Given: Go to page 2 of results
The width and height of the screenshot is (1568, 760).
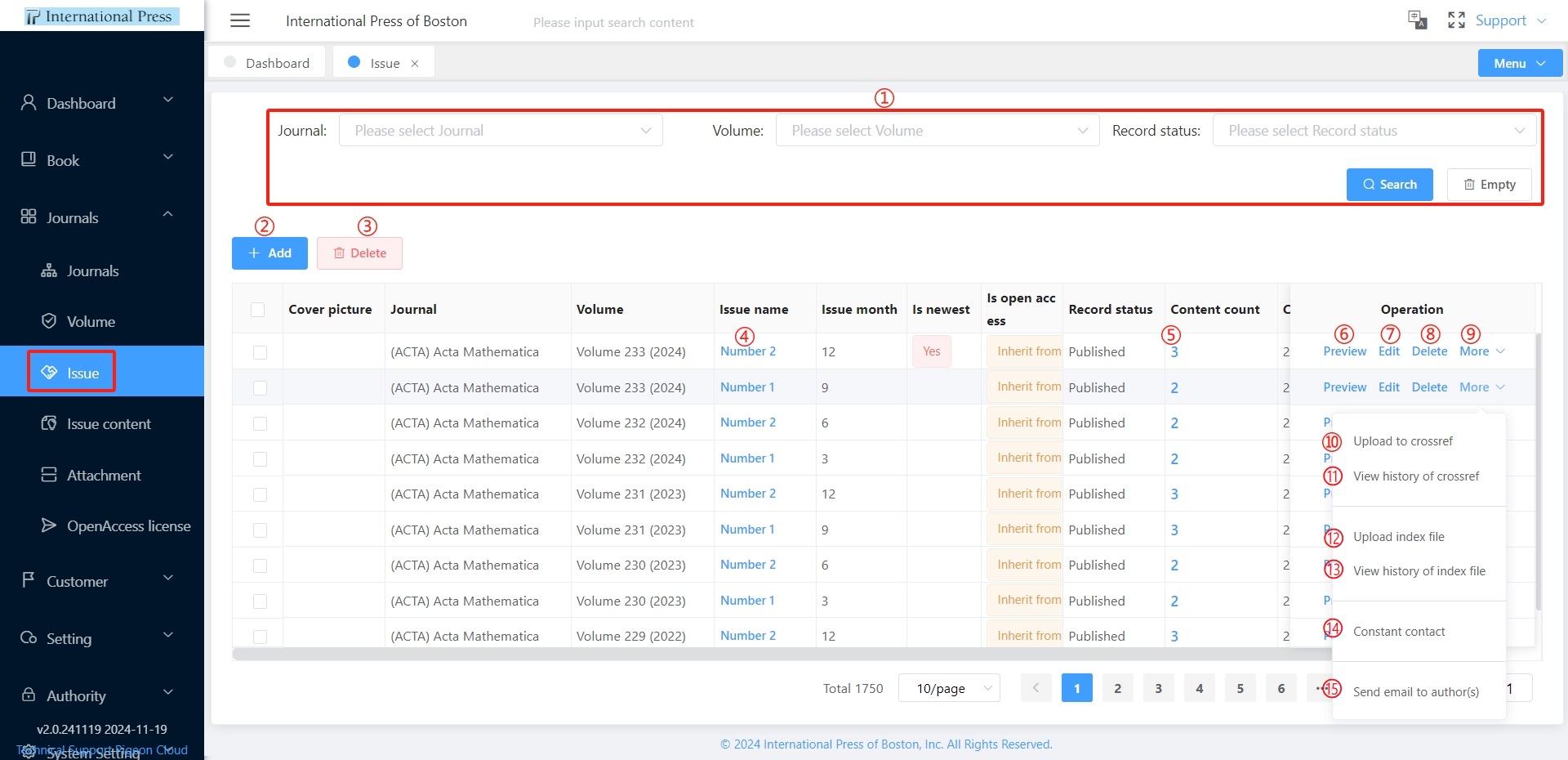Looking at the screenshot, I should point(1117,688).
